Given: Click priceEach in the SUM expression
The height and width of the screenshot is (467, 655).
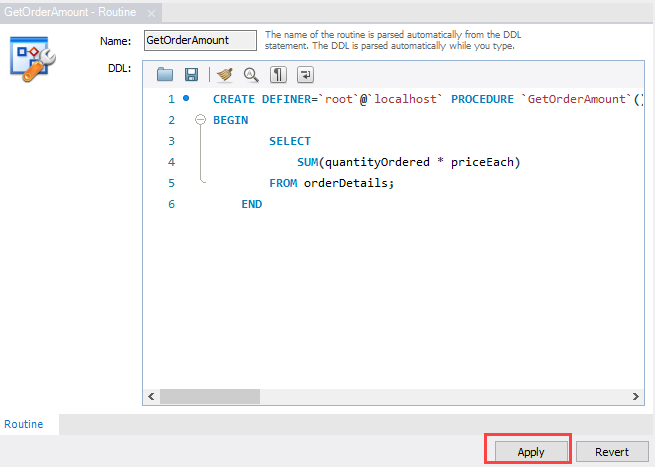Looking at the screenshot, I should point(482,162).
